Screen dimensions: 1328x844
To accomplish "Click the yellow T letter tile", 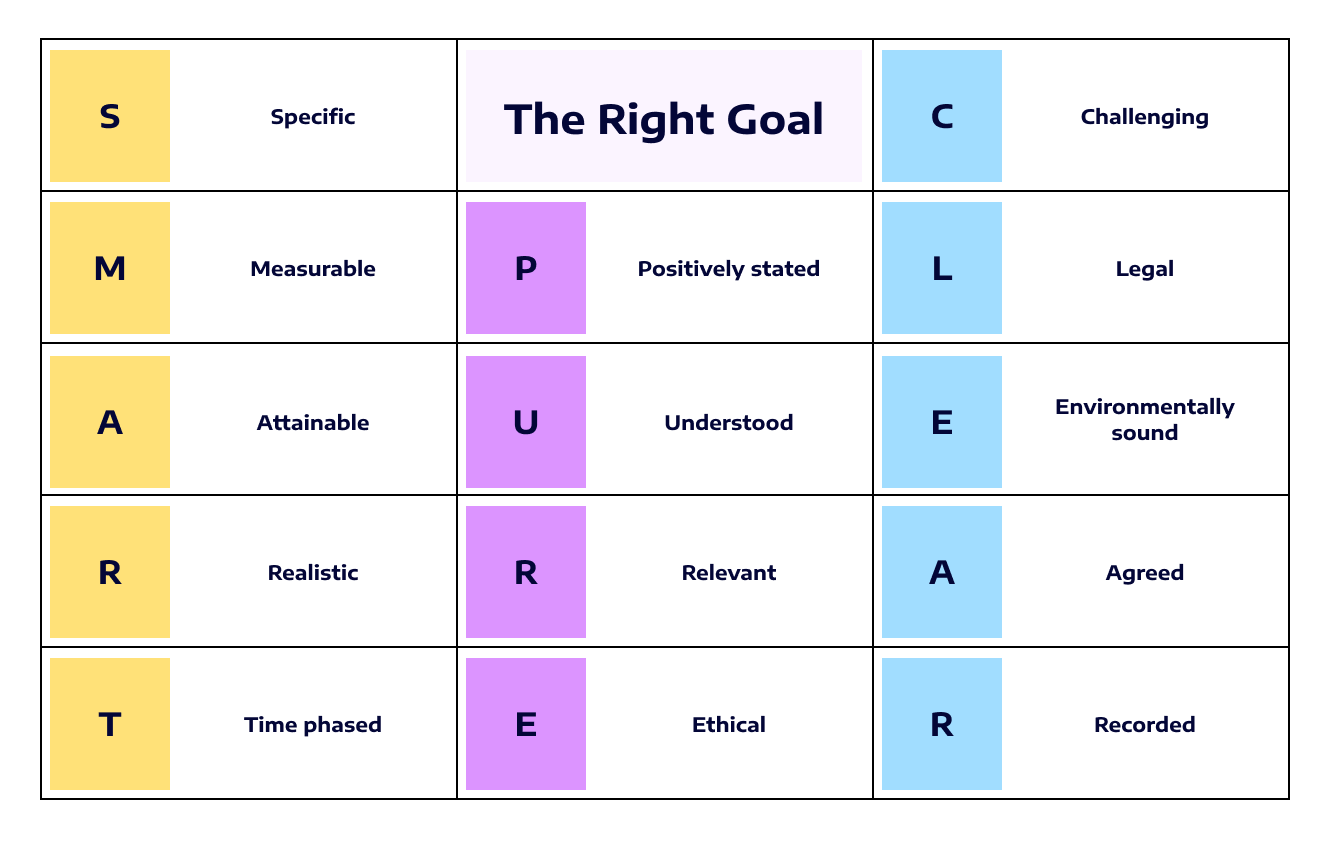I will coord(110,724).
